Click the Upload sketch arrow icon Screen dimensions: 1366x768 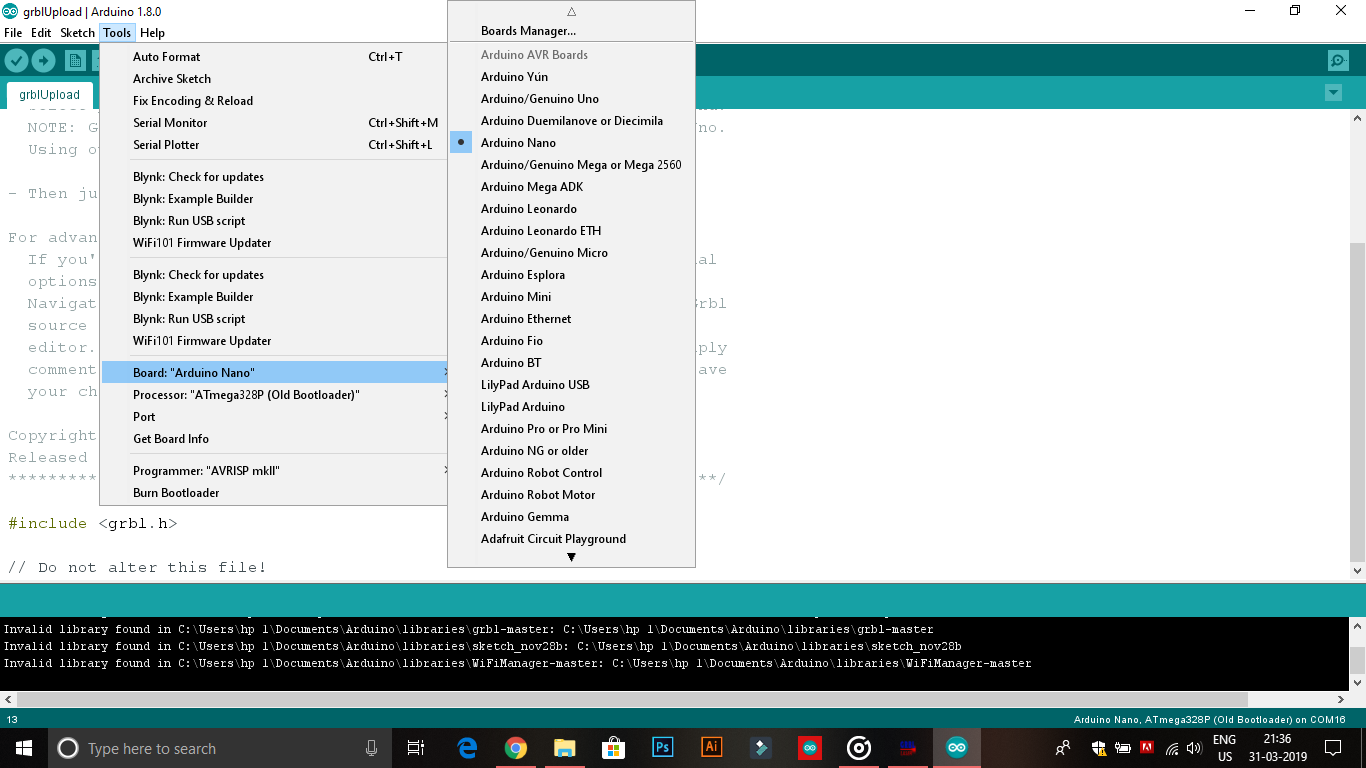42,60
